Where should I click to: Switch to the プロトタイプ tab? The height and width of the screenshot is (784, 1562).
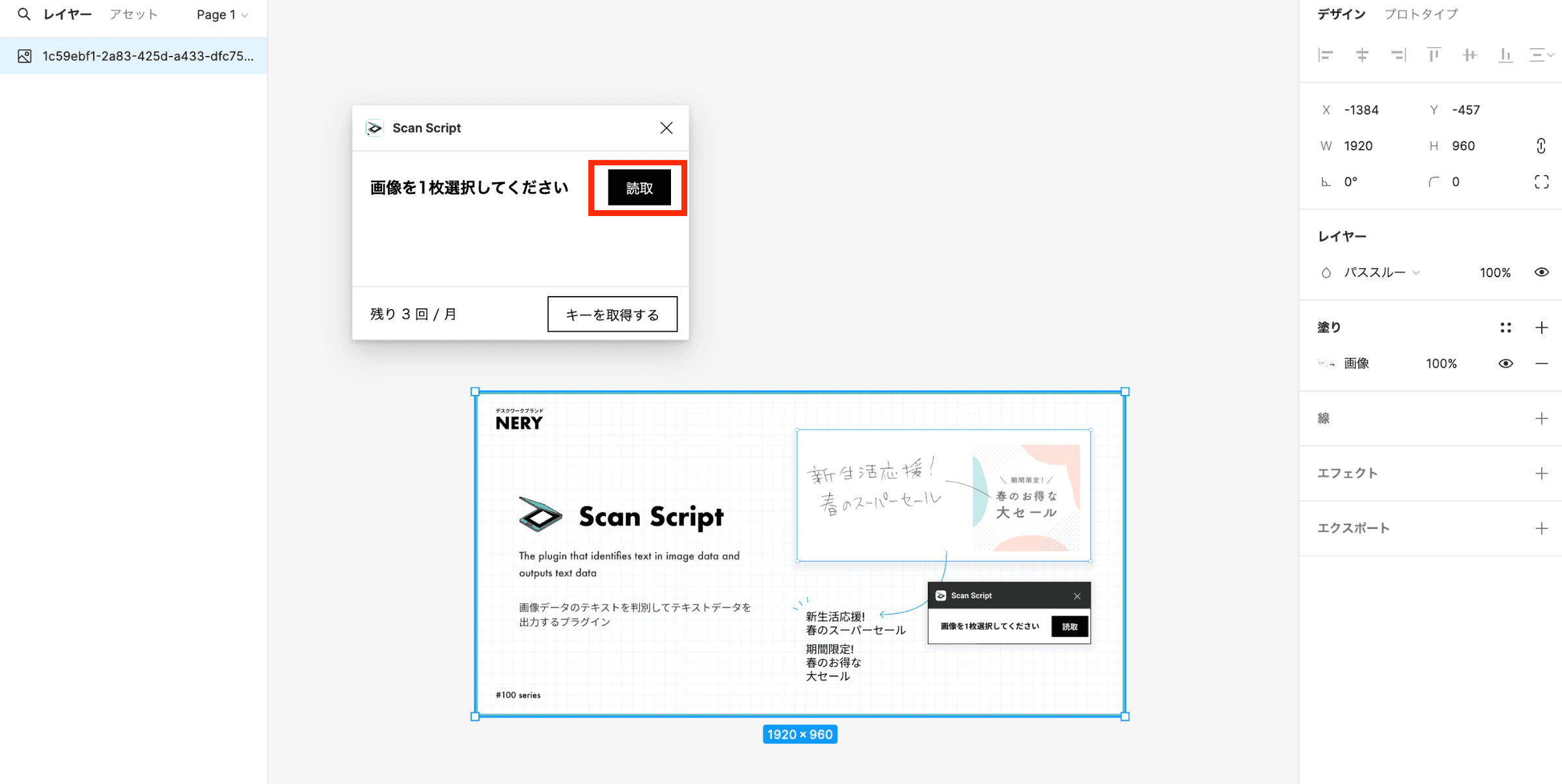click(1421, 14)
